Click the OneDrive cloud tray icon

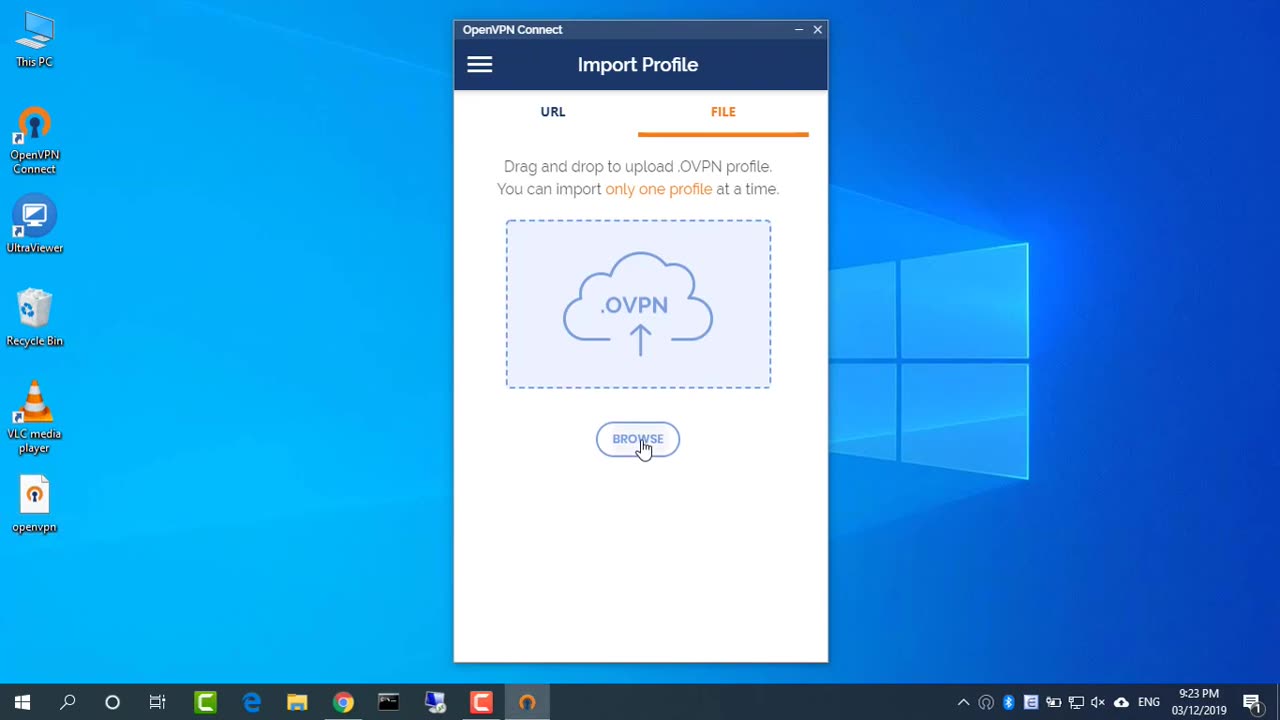tap(1121, 702)
